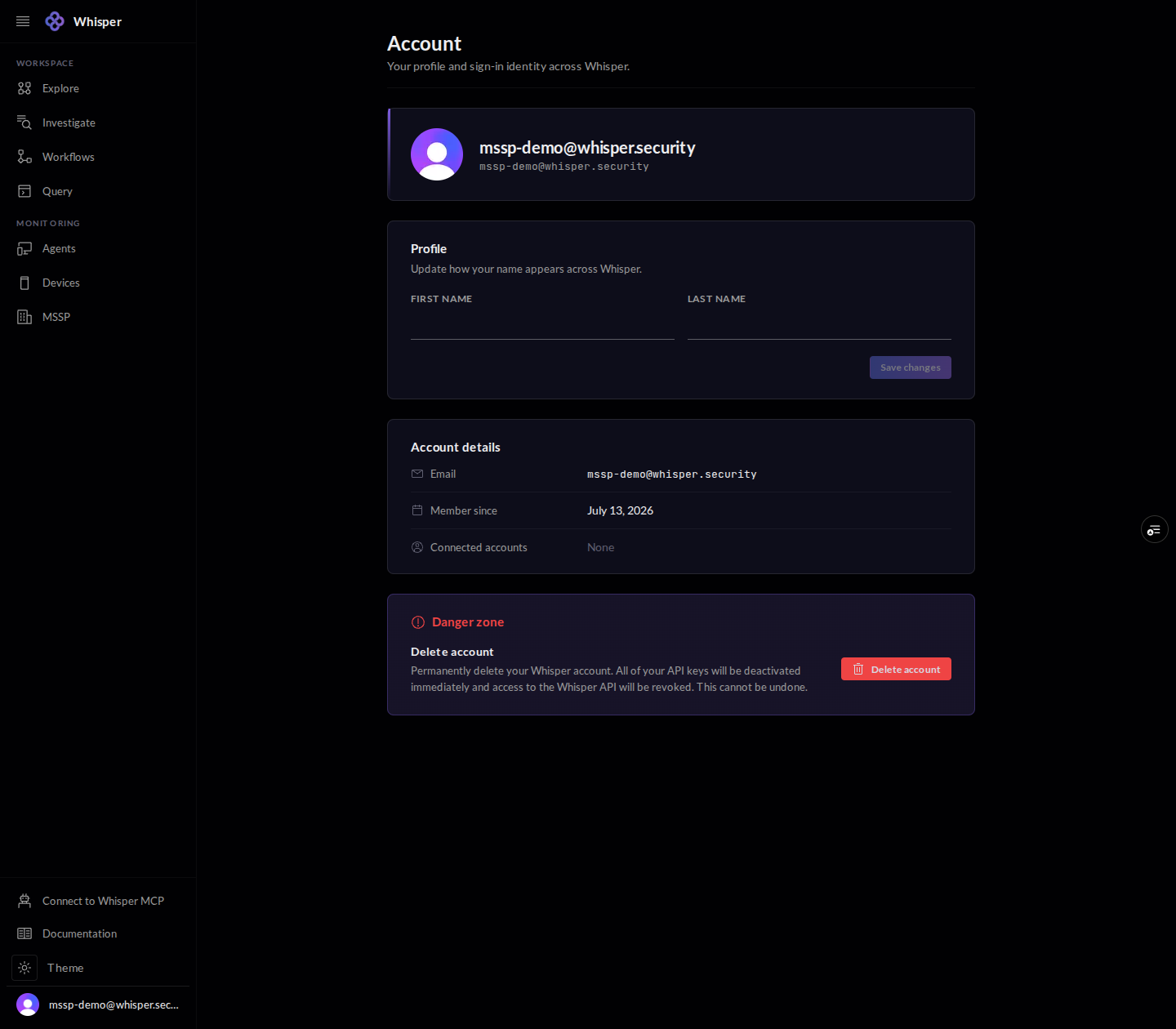Screen dimensions: 1176x1029
Task: Focus the First Name input field
Action: click(542, 324)
